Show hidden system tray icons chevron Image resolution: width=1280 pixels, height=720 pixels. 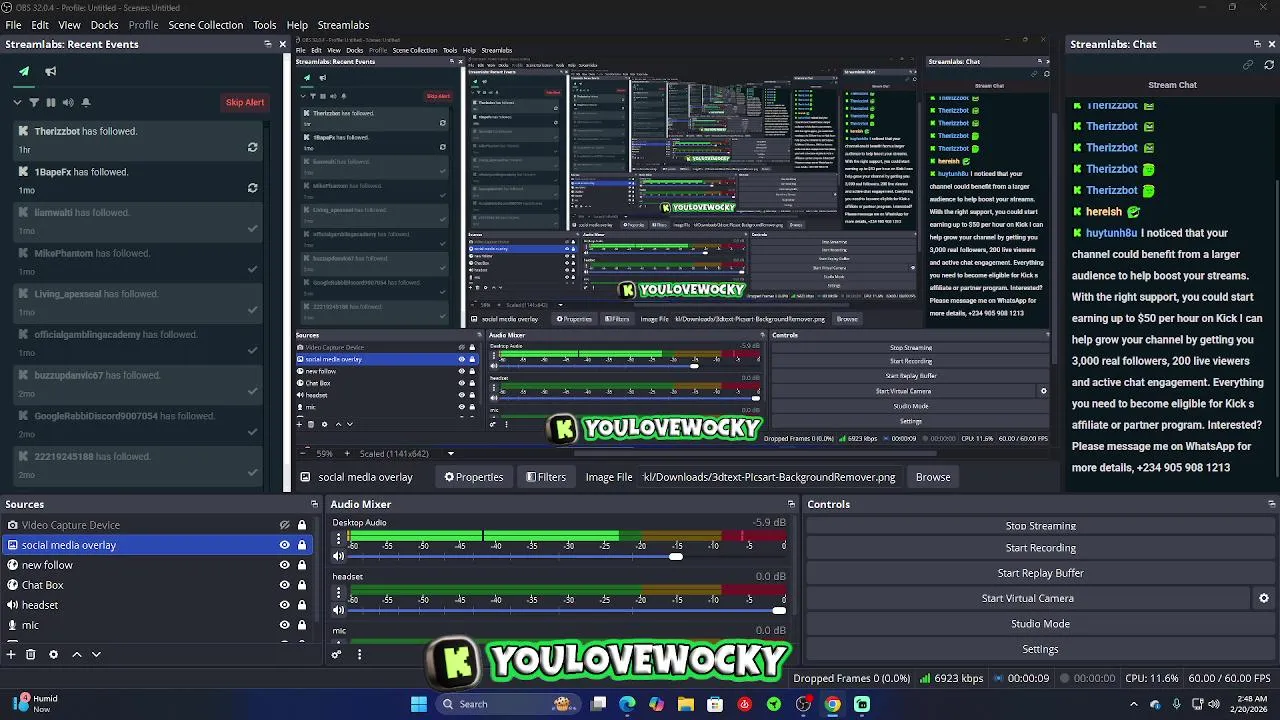pos(1133,704)
